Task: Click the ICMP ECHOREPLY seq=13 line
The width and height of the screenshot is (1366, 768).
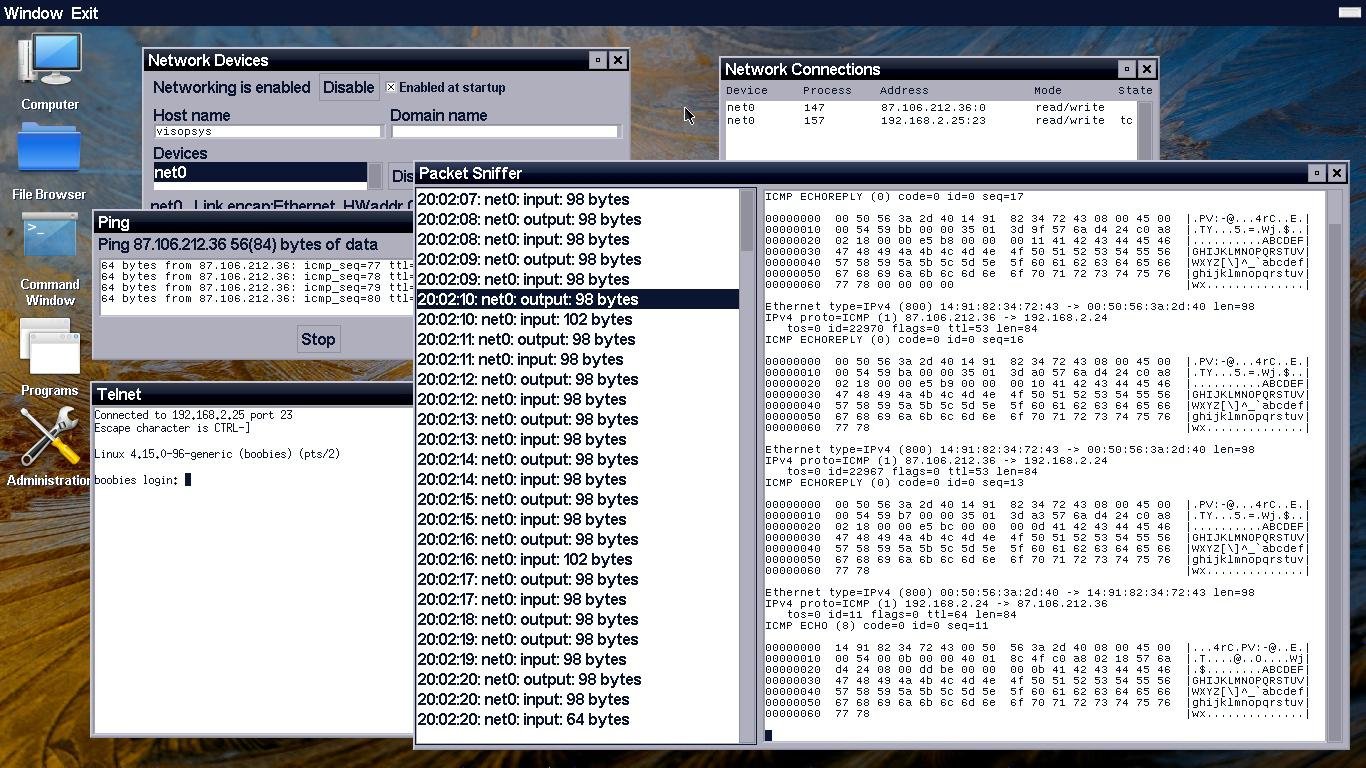Action: pos(894,483)
